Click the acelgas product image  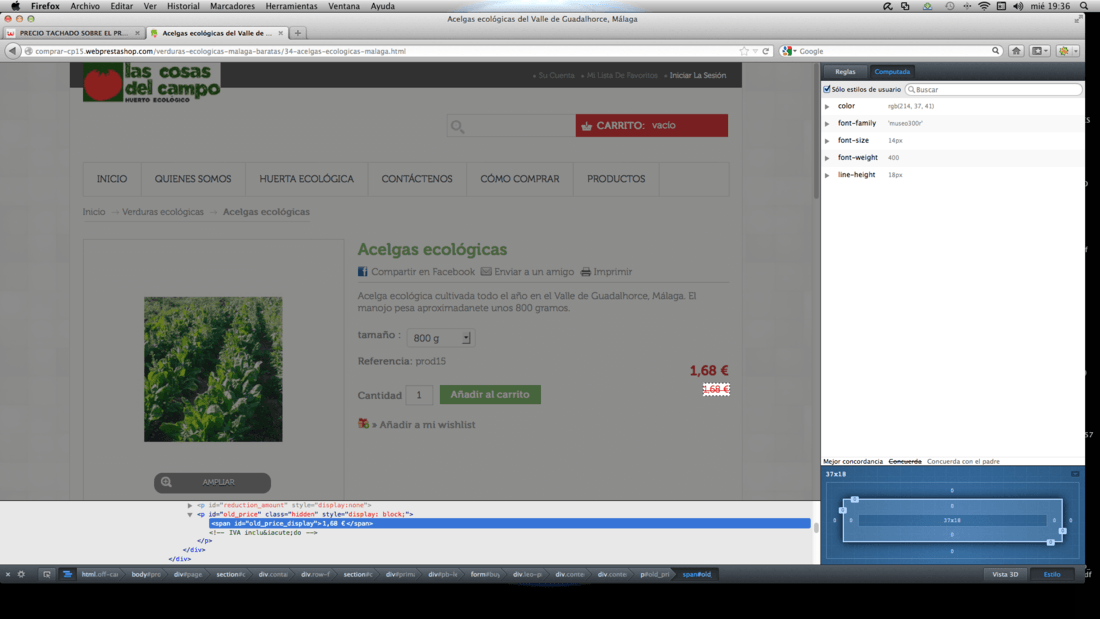pos(213,369)
